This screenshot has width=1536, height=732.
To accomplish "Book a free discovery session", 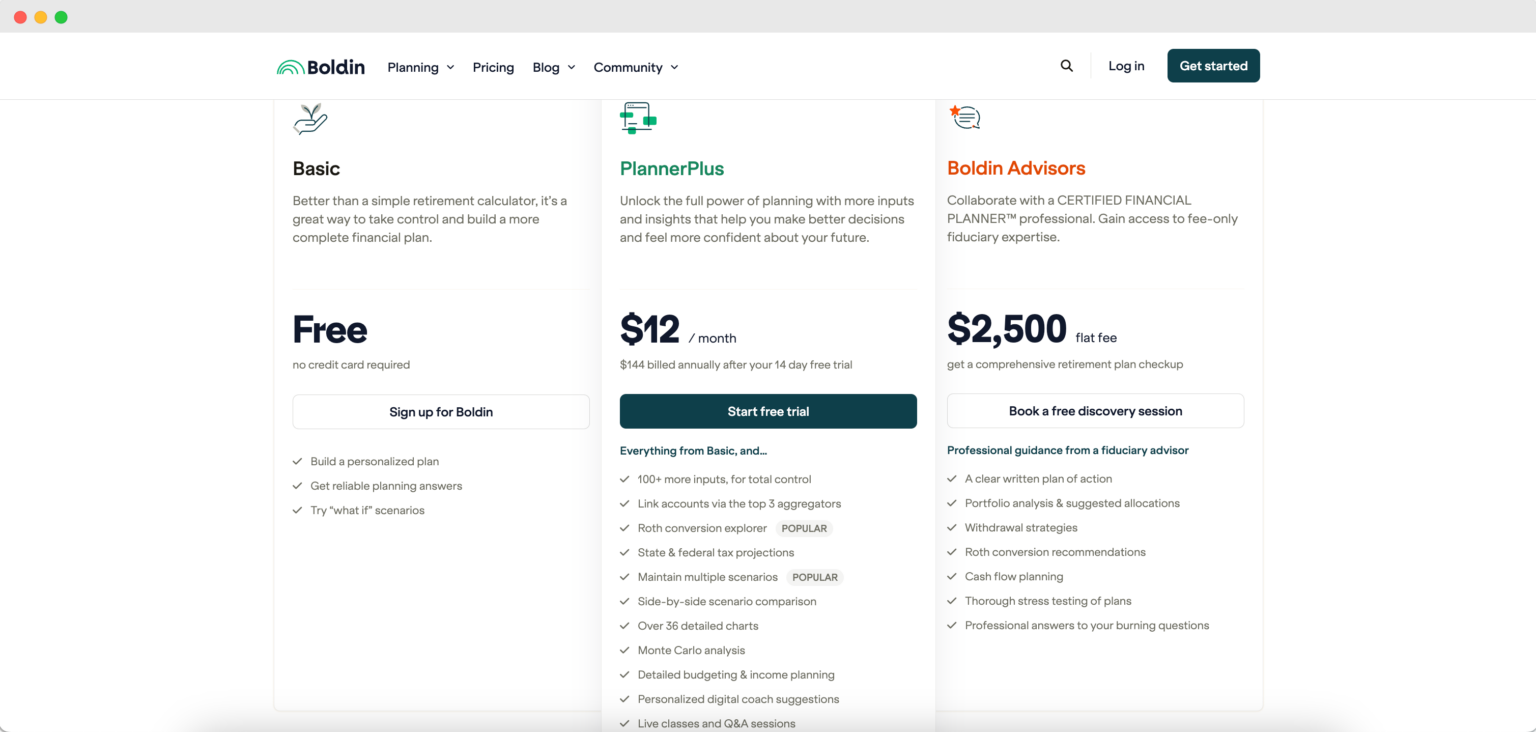I will (x=1095, y=410).
